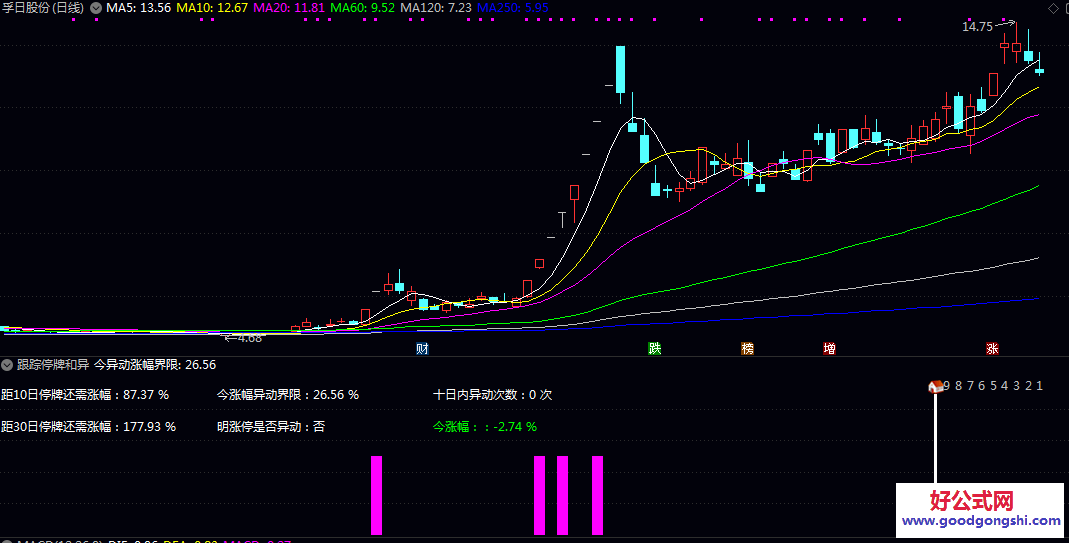This screenshot has height=543, width=1069.
Task: Open the 榜 event marker
Action: (x=748, y=349)
